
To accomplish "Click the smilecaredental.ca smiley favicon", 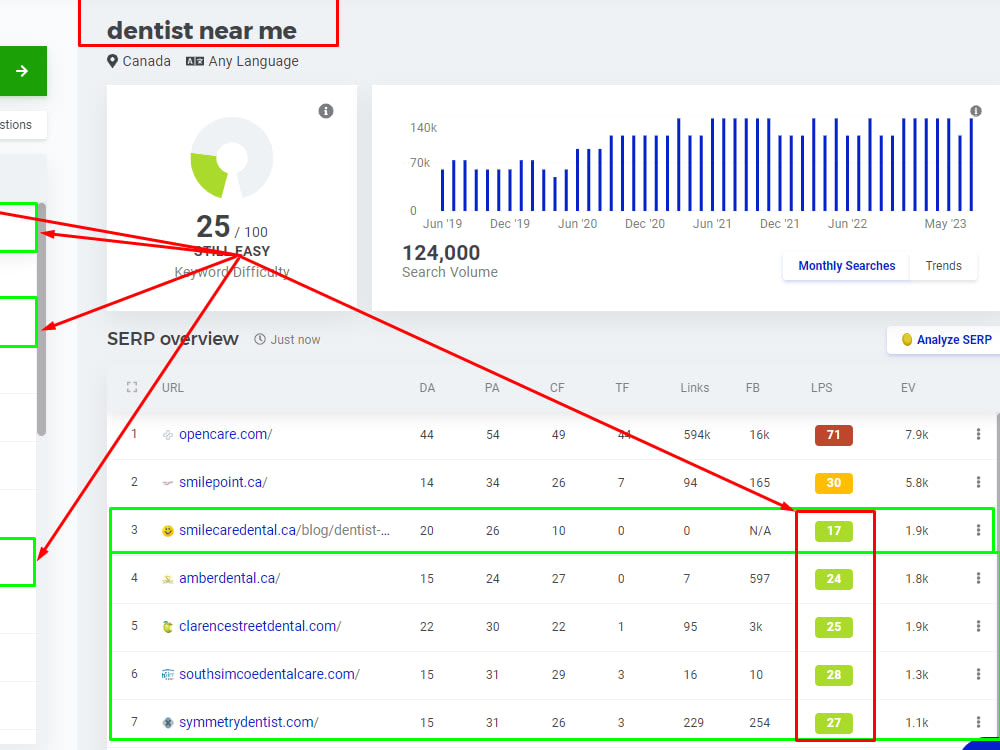I will coord(168,531).
